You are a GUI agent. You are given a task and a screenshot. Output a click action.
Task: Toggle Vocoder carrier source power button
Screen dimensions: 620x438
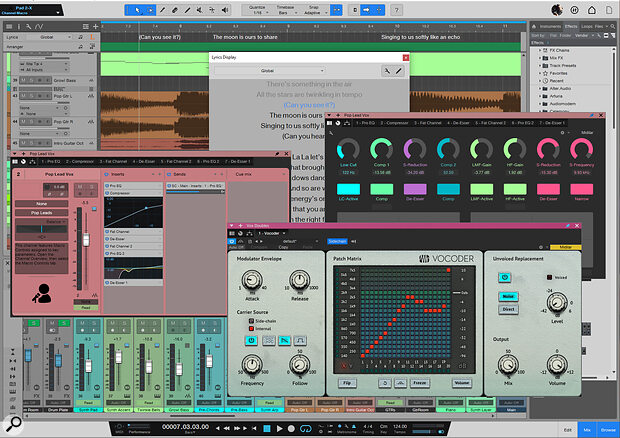point(251,340)
